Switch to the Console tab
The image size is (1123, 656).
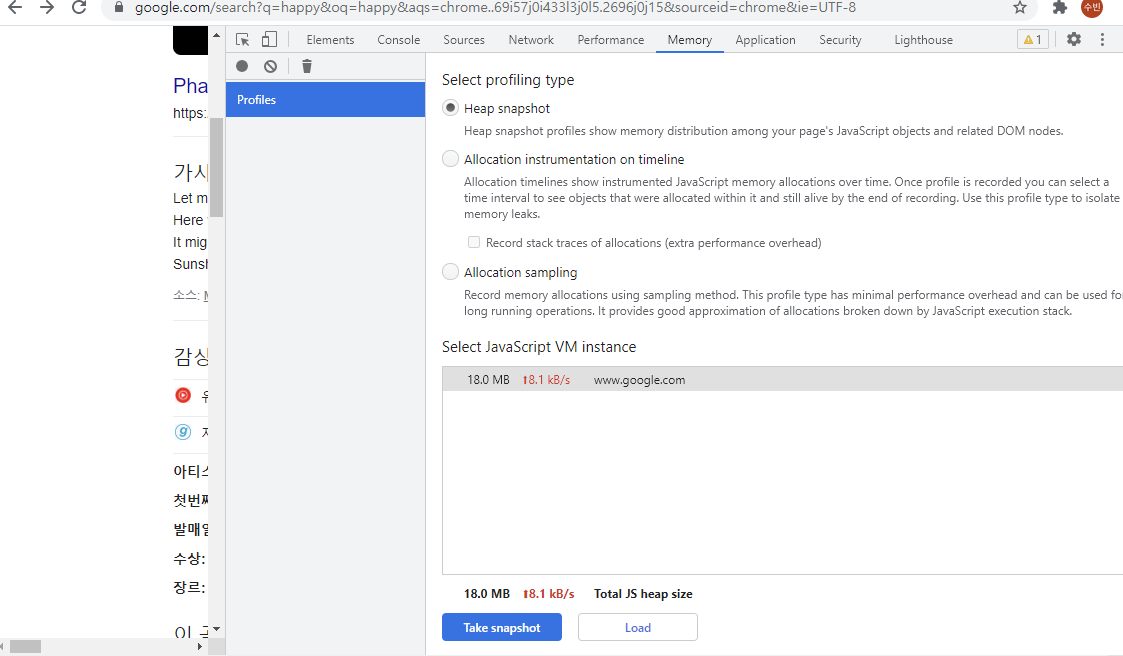click(x=399, y=40)
